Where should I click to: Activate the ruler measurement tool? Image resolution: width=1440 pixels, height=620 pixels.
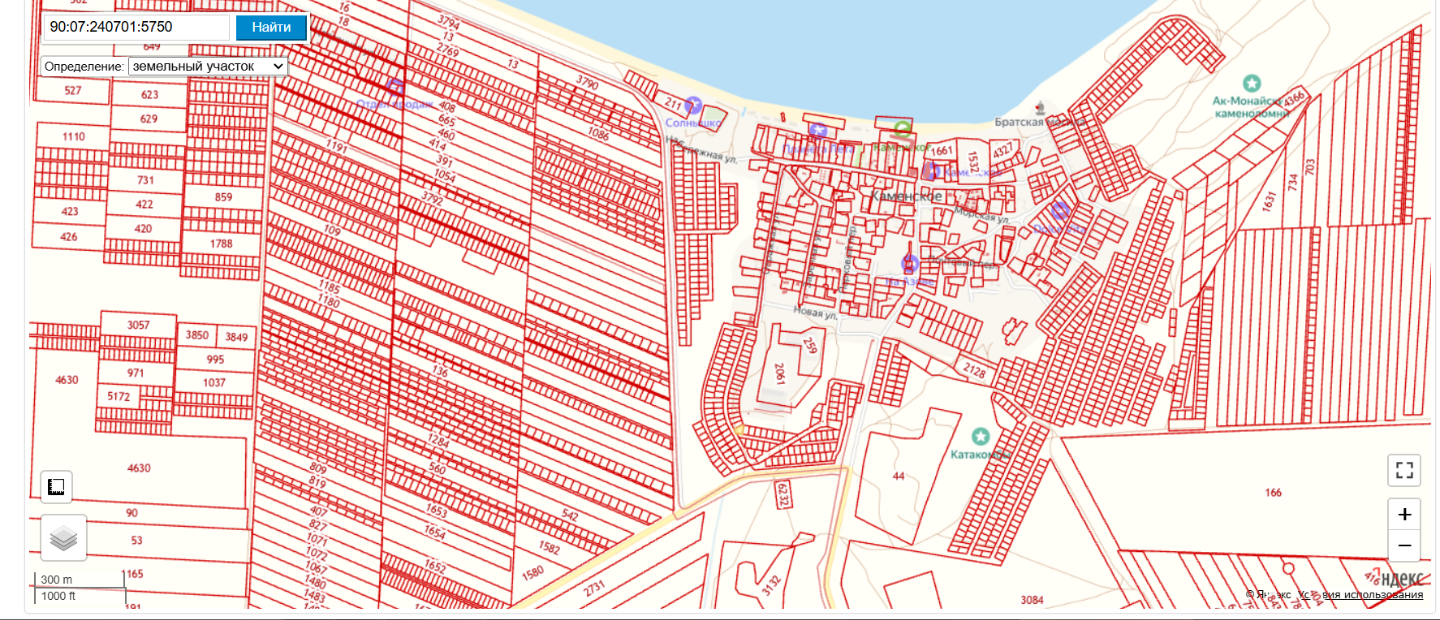point(57,487)
